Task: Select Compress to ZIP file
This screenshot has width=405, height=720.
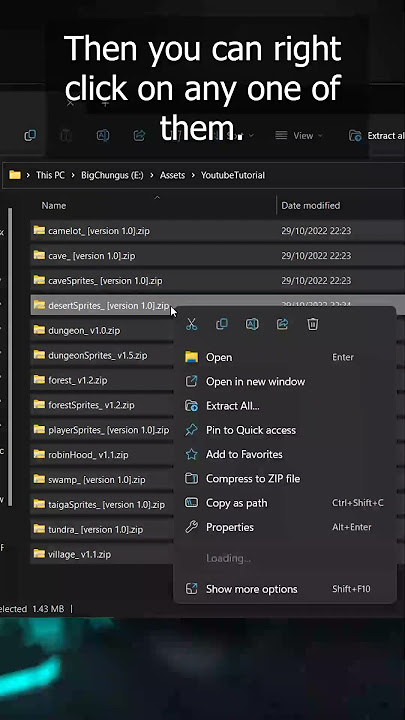Action: point(285,479)
